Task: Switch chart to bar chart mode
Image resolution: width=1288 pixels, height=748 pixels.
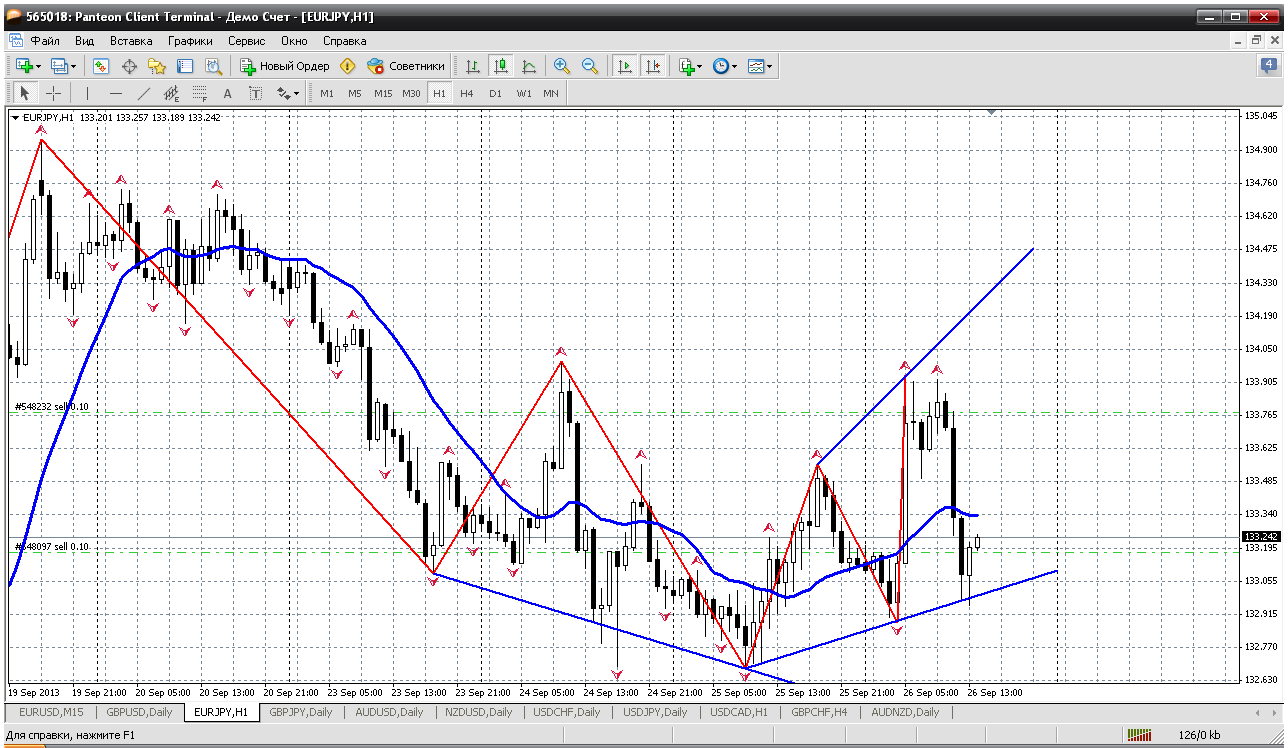Action: pos(473,66)
